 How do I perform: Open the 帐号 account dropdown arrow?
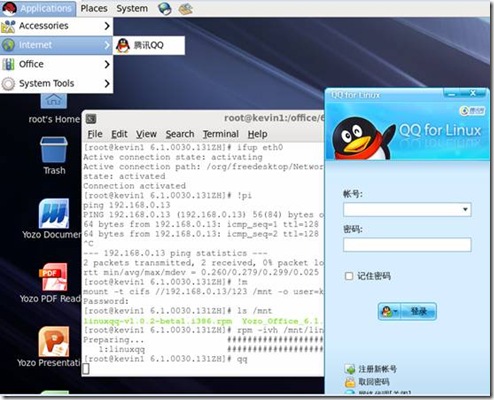465,210
